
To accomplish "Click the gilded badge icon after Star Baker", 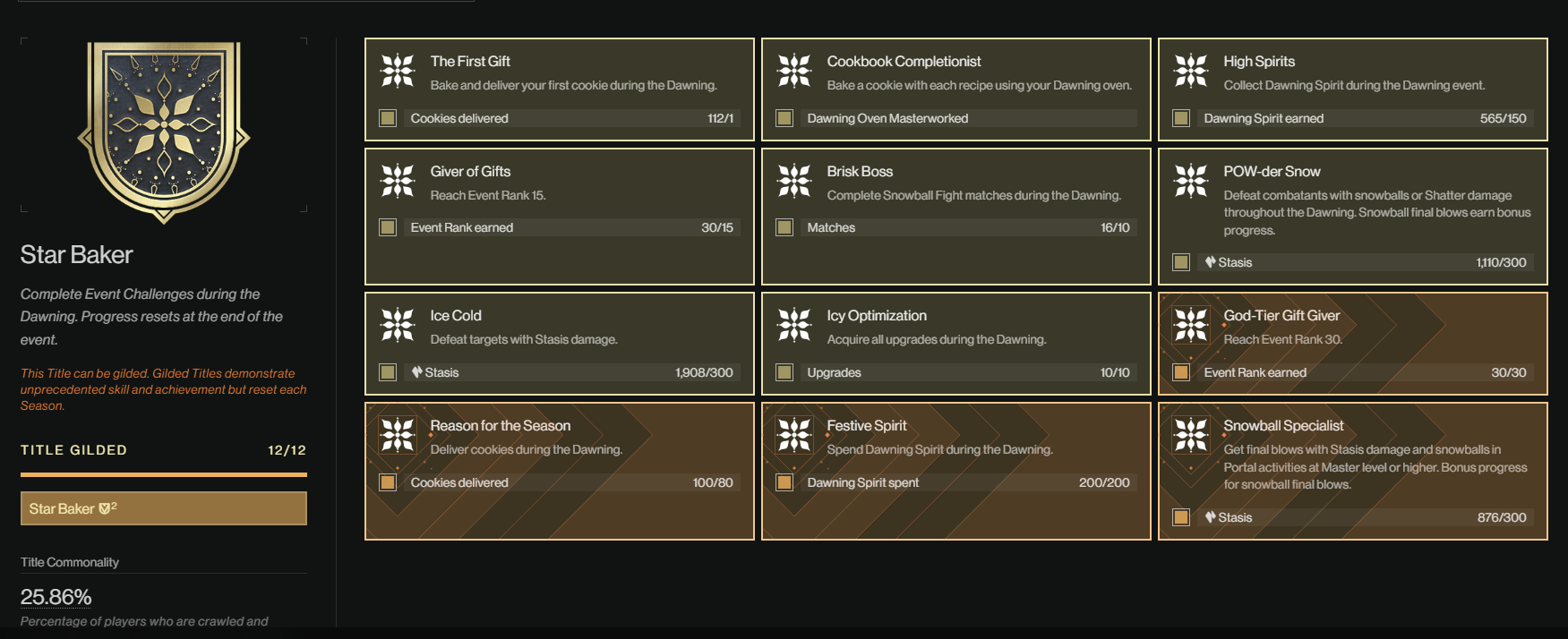I will (106, 508).
